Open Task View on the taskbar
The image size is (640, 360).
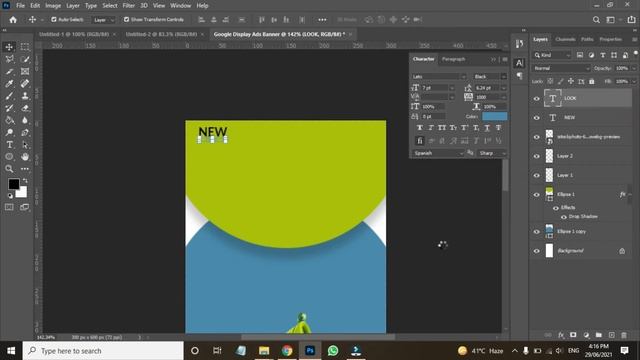click(217, 351)
